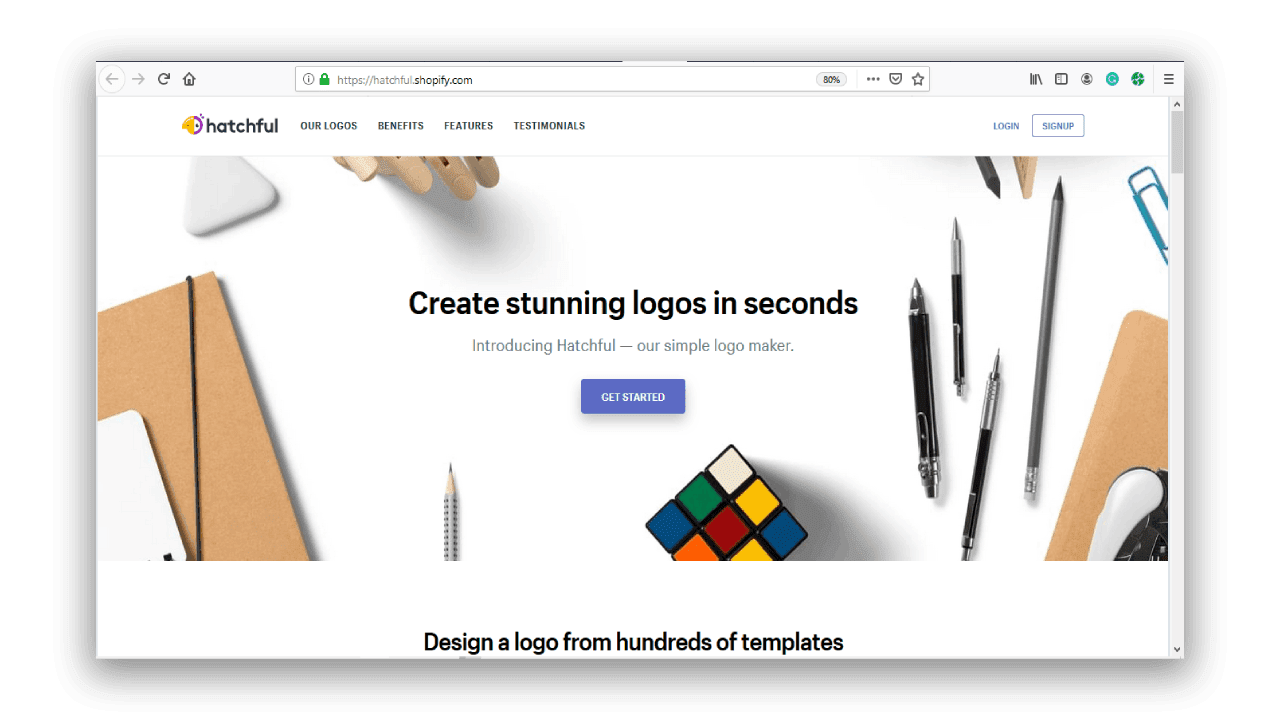This screenshot has height=720, width=1280.
Task: Click the page vertical scrollbar down arrow
Action: [x=1176, y=649]
